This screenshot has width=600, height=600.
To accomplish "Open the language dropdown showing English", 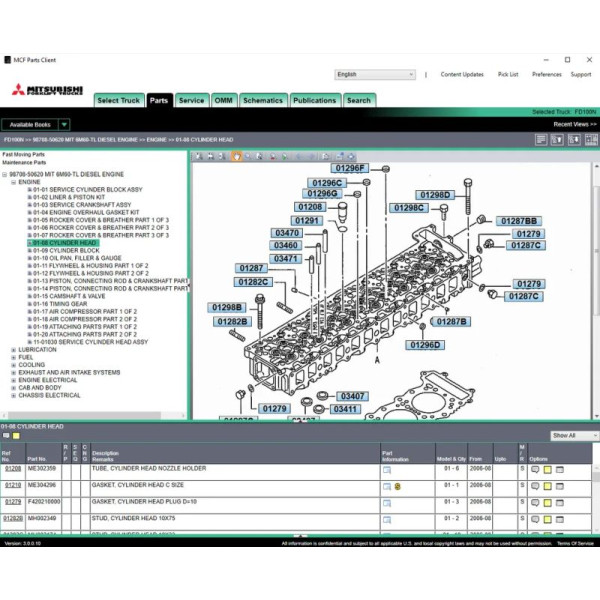I will [x=375, y=74].
